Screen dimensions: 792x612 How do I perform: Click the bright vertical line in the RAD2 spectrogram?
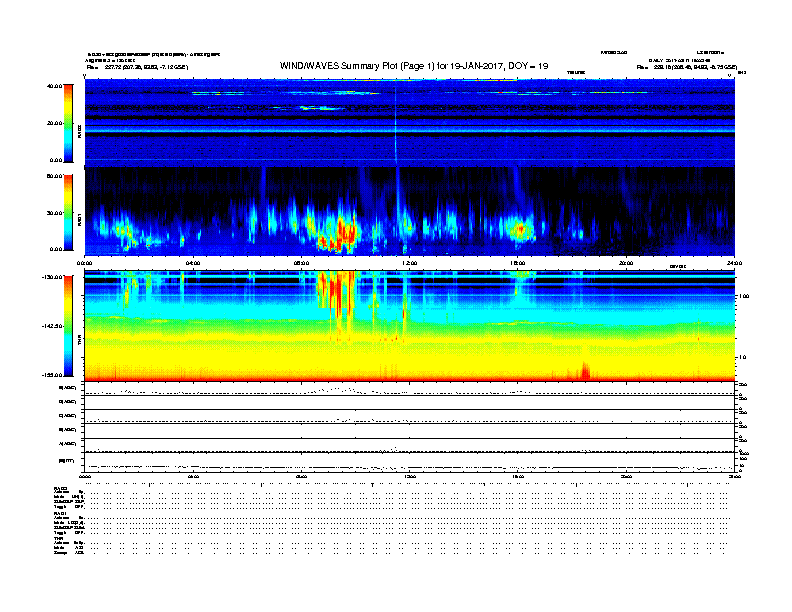click(397, 120)
